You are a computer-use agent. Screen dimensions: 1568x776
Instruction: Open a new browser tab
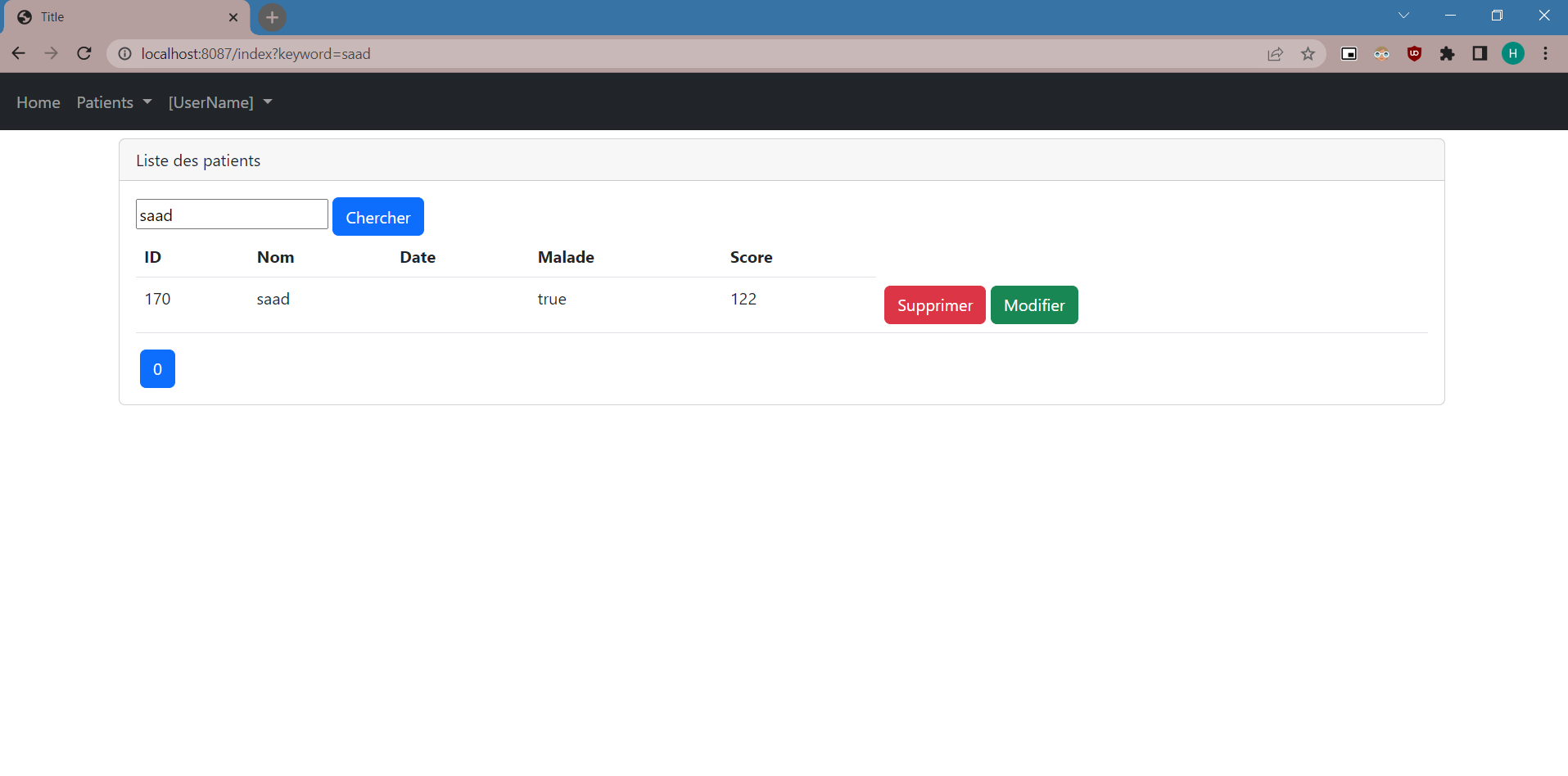coord(272,16)
